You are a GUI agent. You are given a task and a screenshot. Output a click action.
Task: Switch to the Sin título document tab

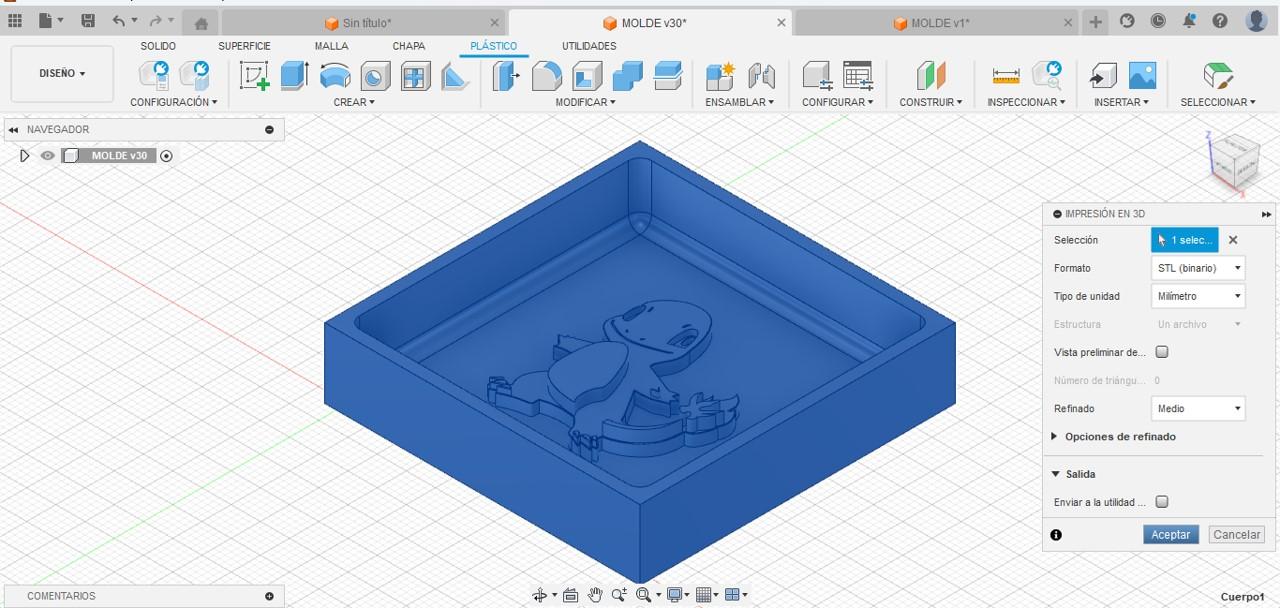(364, 23)
